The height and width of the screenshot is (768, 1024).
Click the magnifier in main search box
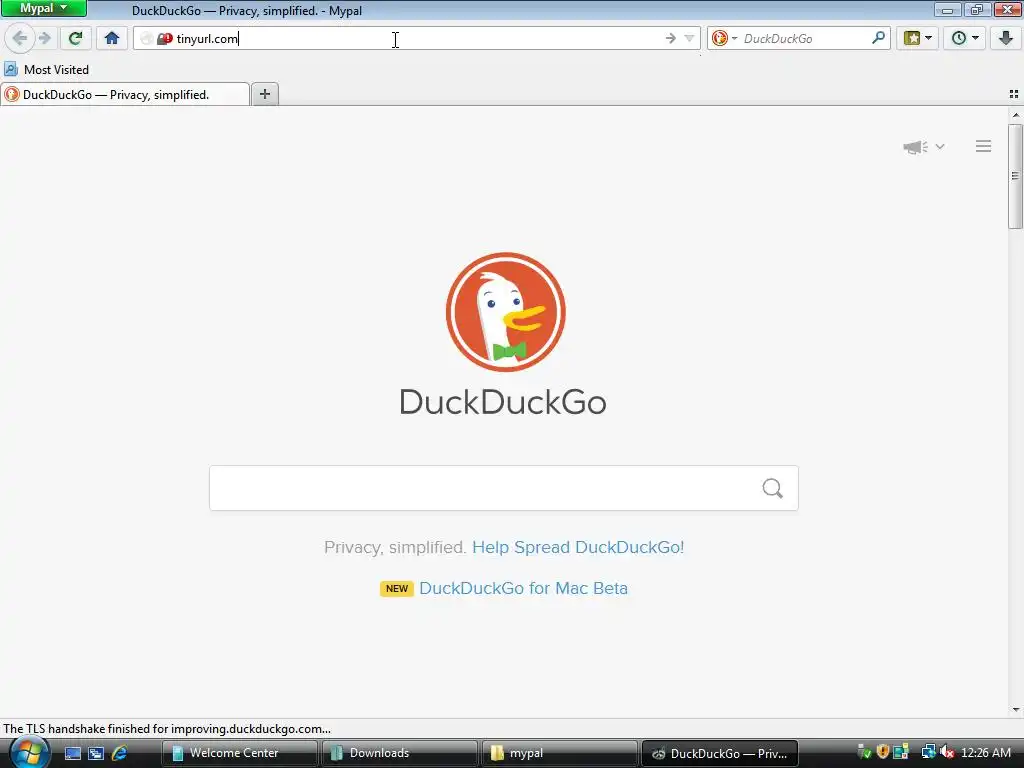(773, 488)
